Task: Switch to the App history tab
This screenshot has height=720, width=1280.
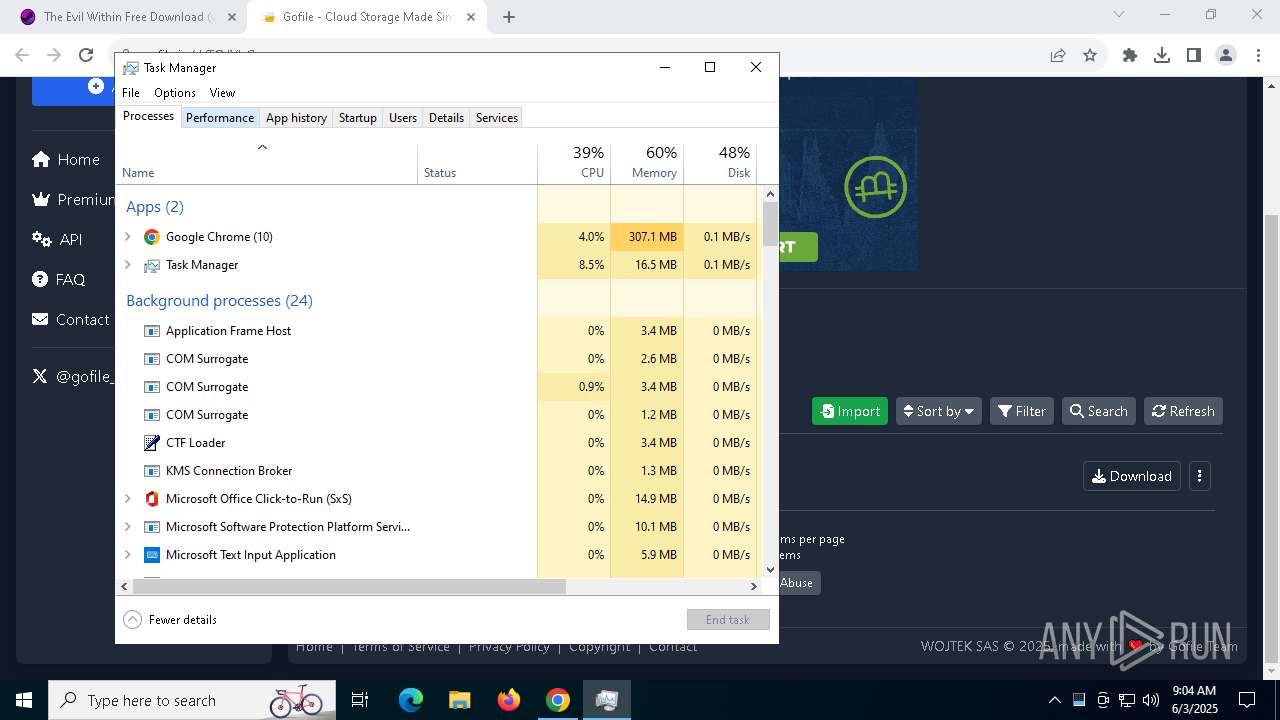Action: click(296, 118)
